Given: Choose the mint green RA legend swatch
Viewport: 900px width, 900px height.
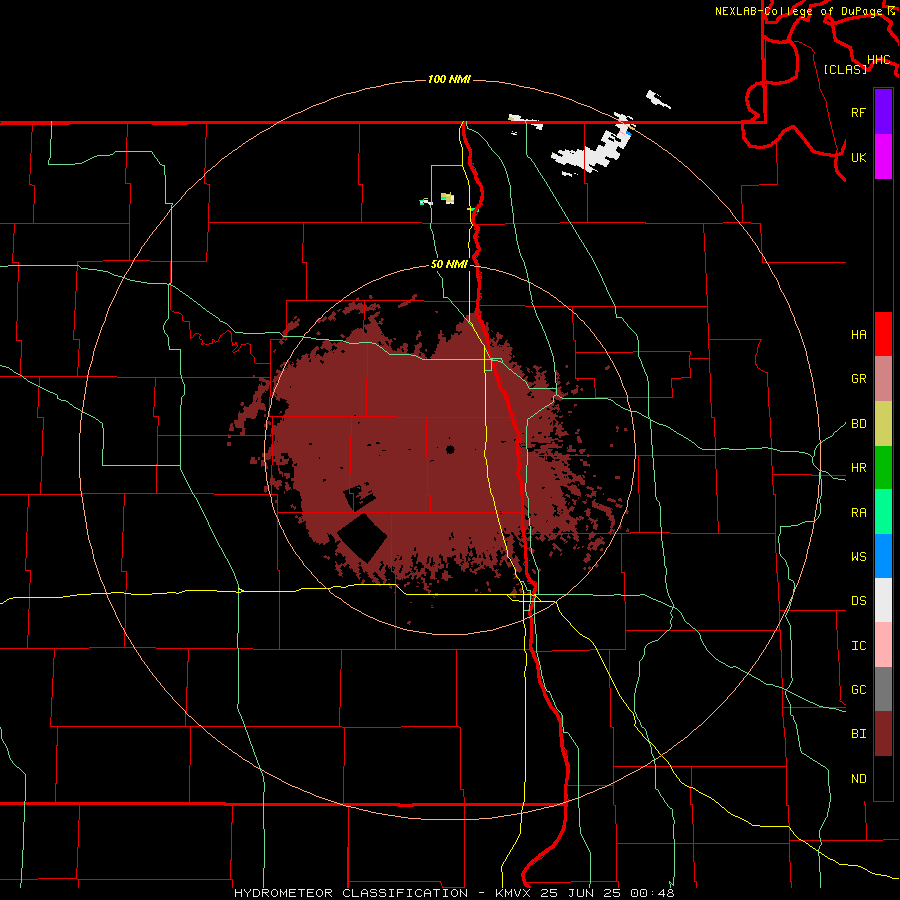Looking at the screenshot, I should 883,512.
